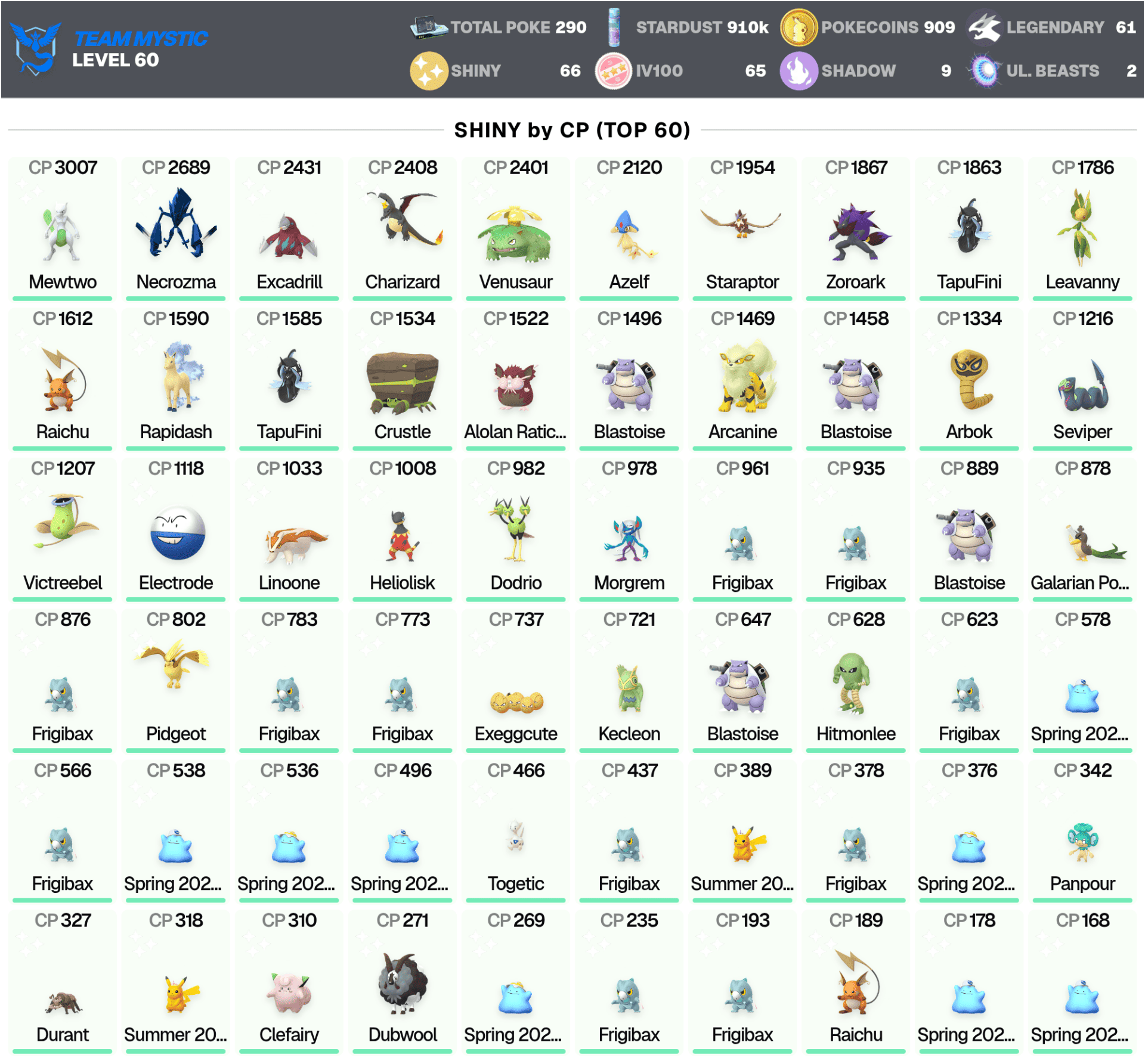
Task: Click the "CP 876" value text
Action: [63, 619]
